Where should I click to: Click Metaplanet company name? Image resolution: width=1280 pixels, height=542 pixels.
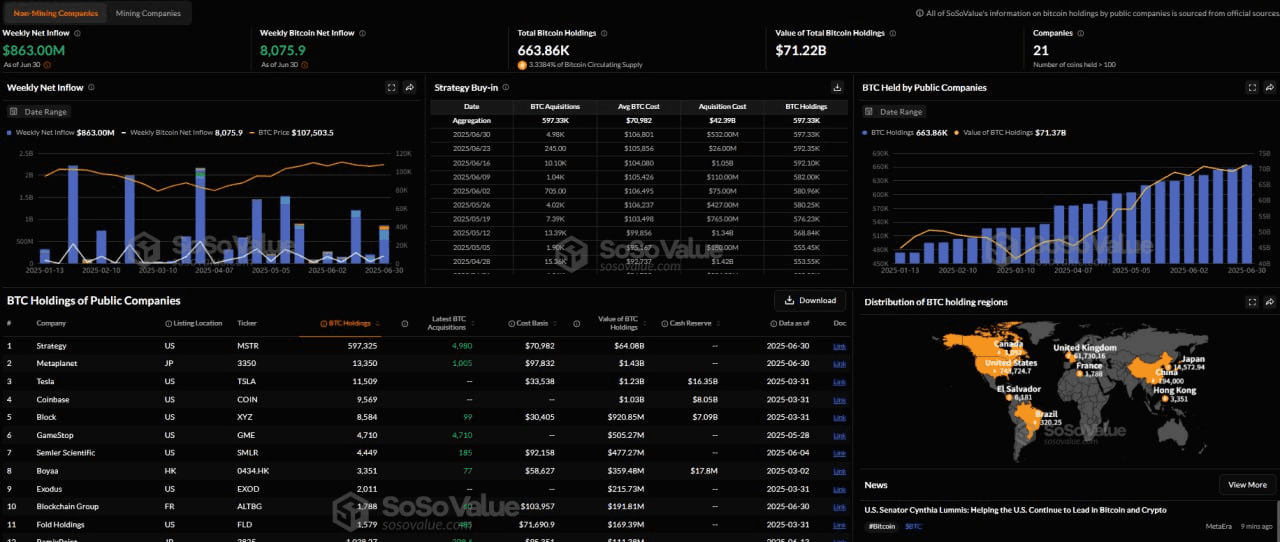57,364
